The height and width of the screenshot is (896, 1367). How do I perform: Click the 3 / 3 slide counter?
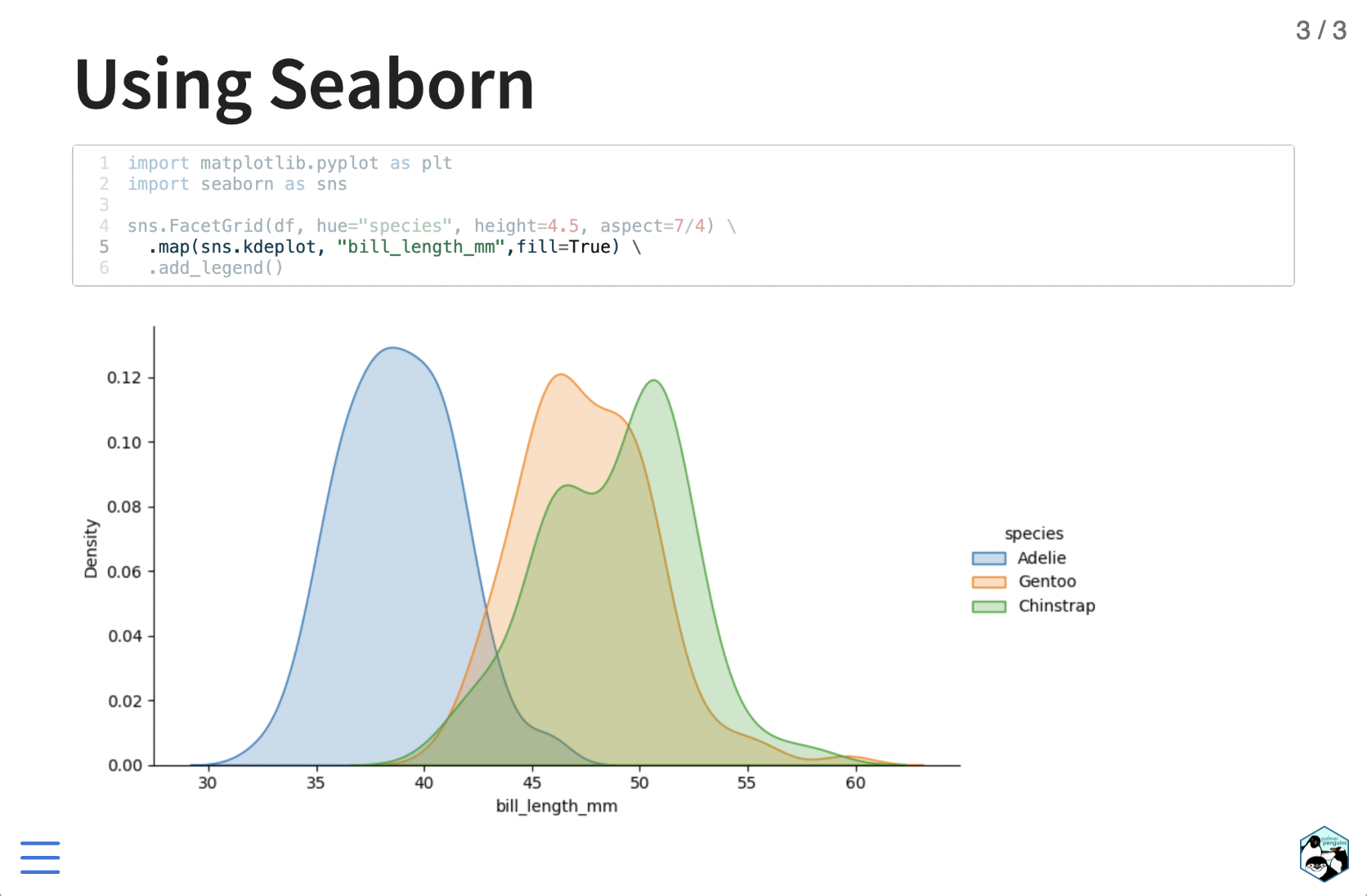coord(1321,30)
